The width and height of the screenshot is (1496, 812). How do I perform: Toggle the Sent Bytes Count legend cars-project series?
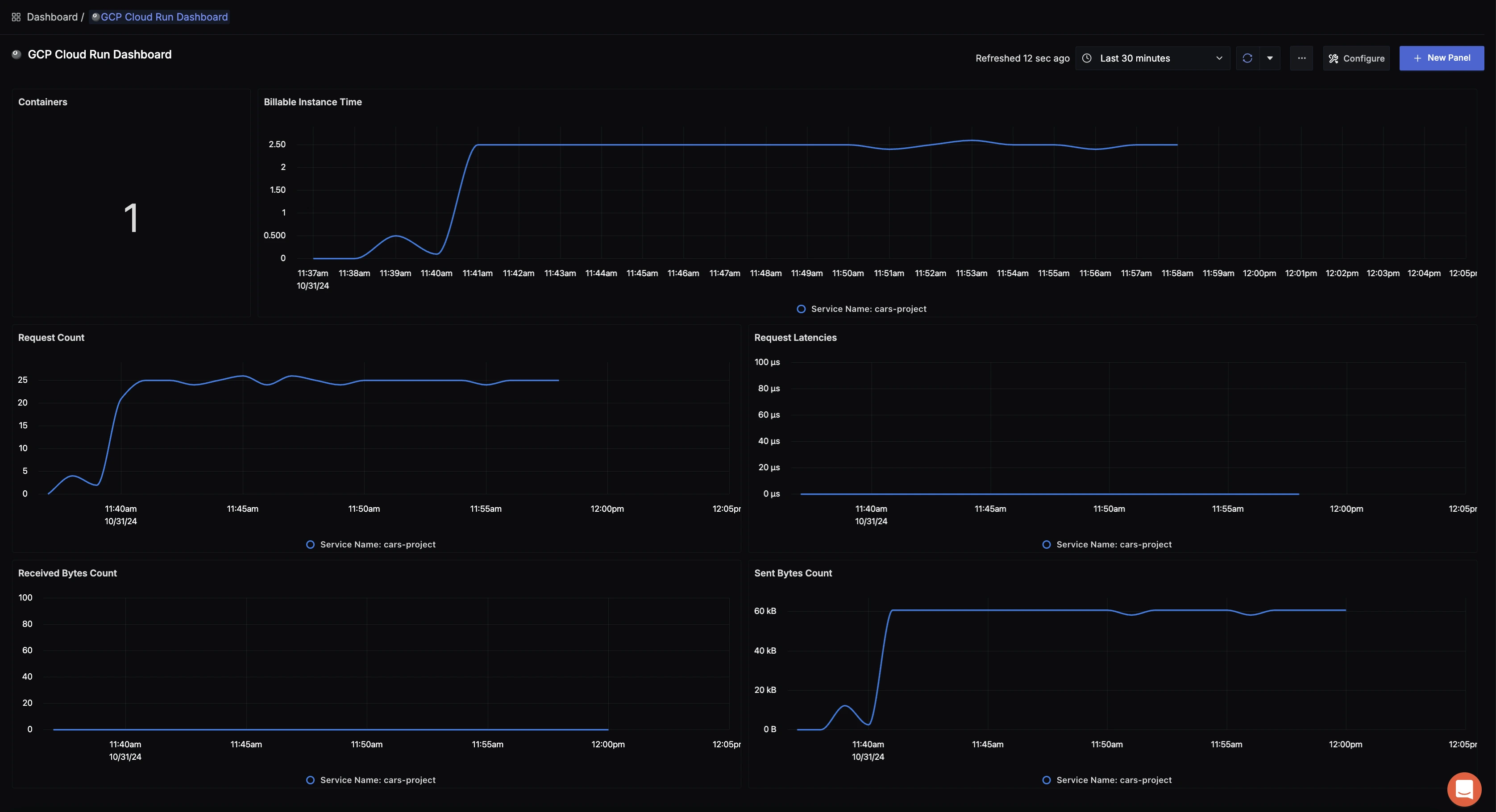coord(1107,781)
